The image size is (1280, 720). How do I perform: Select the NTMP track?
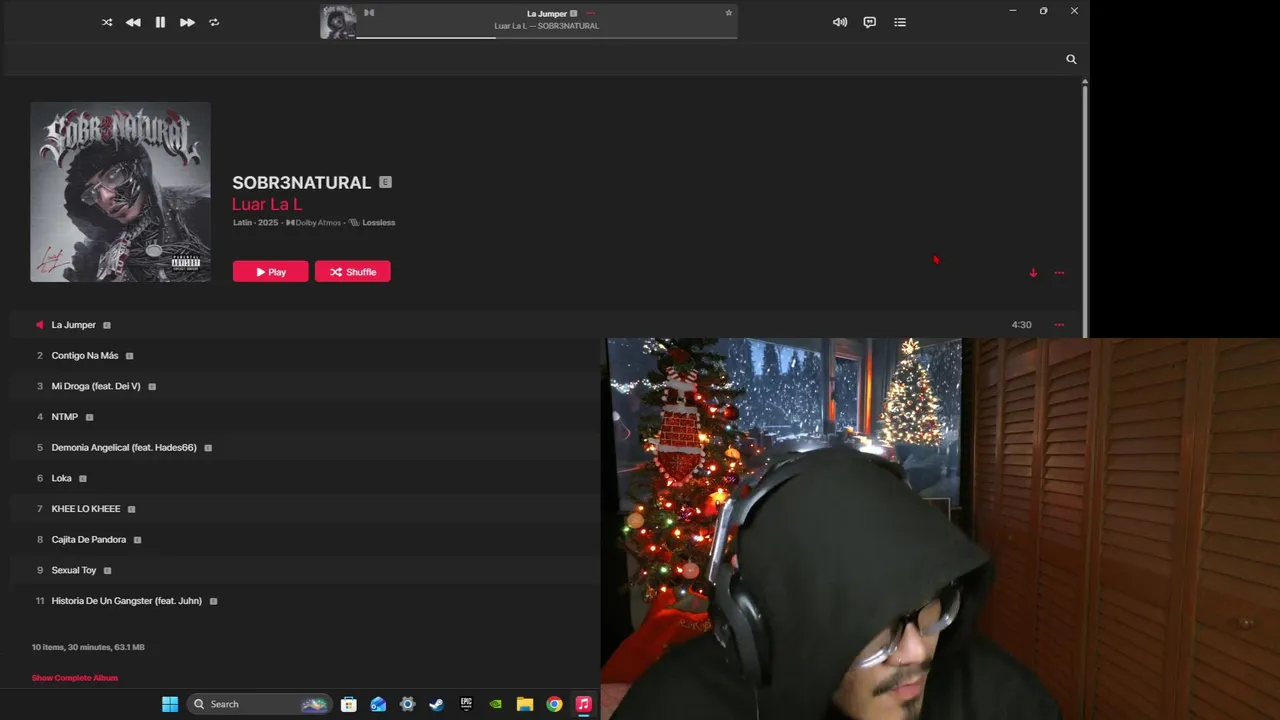[64, 417]
